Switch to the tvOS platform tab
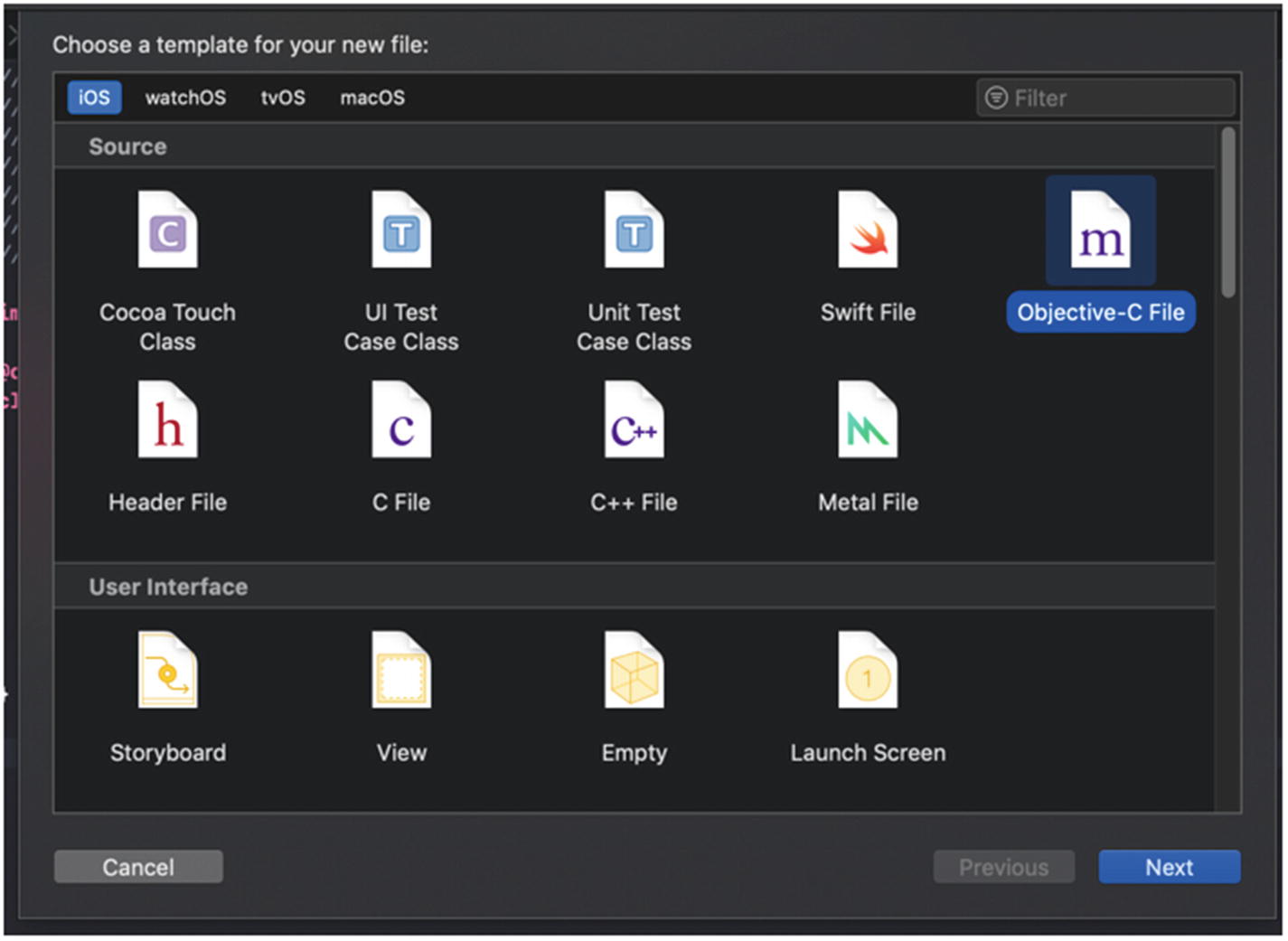The image size is (1288, 941). click(x=283, y=98)
